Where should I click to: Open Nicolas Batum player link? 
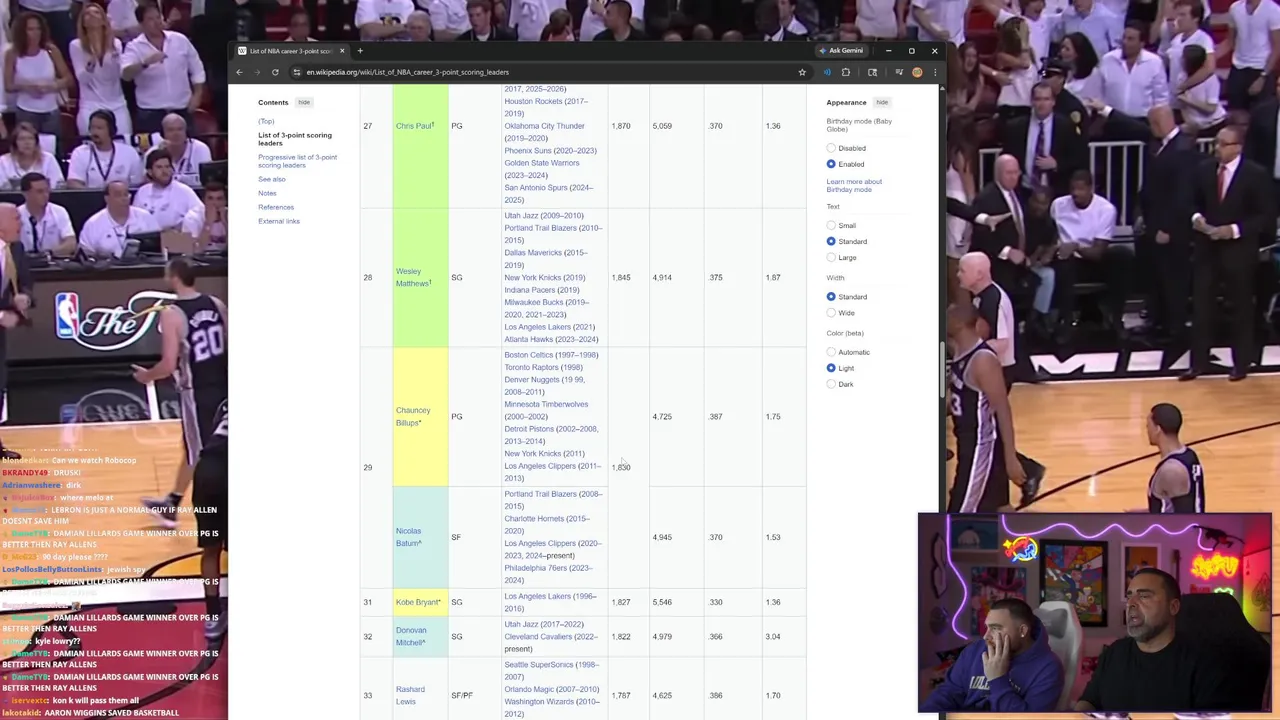pyautogui.click(x=408, y=537)
